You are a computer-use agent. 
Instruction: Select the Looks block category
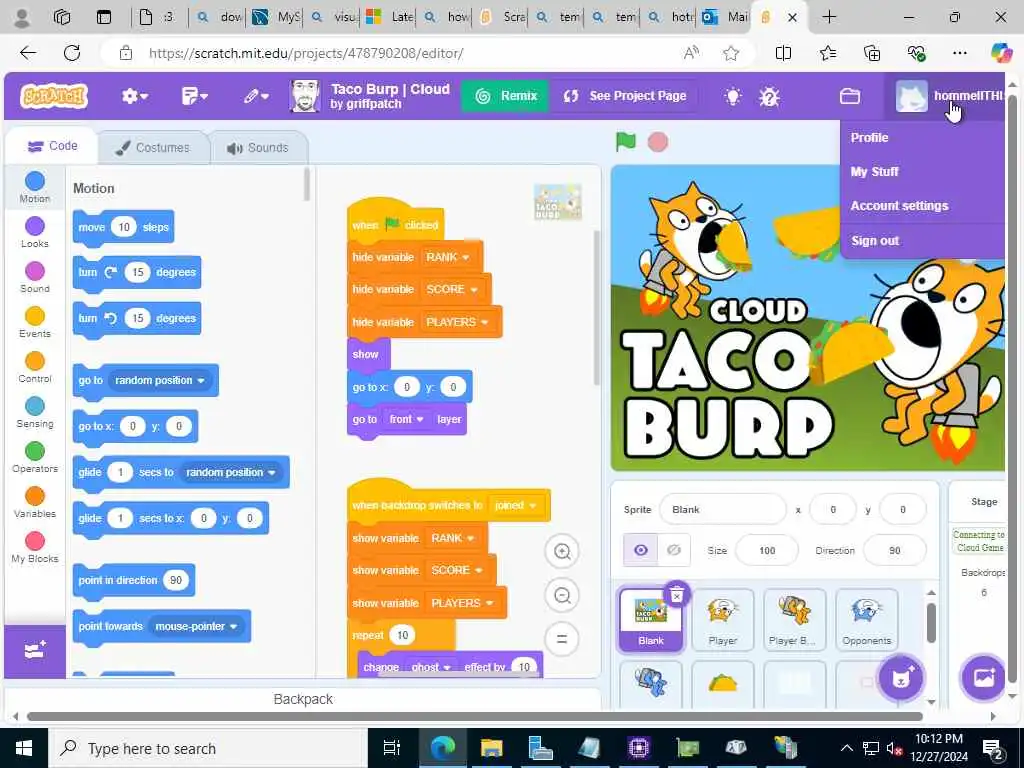(35, 232)
